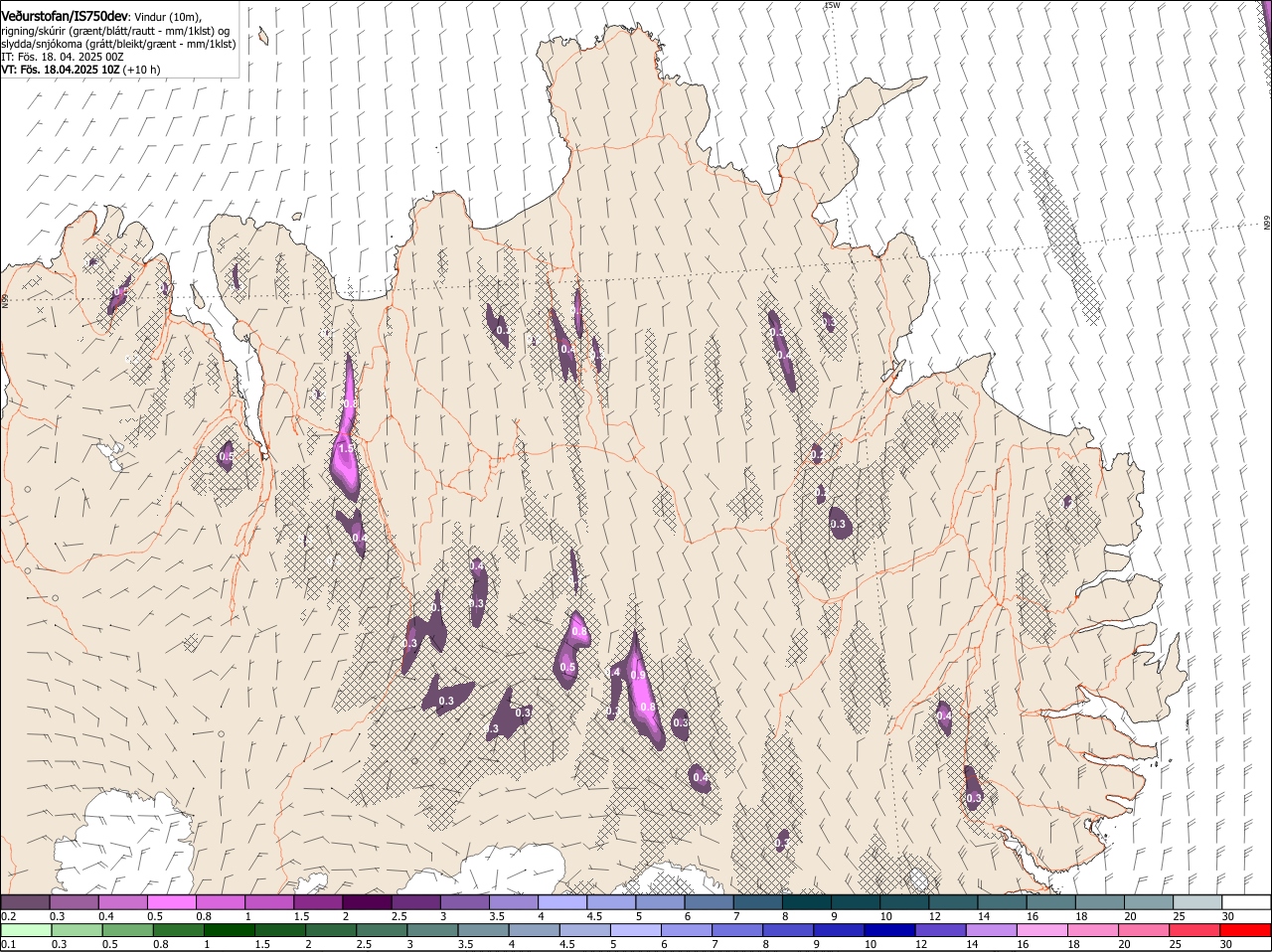Pick the lavender swatch between 4 and 4.5, upper legend
Viewport: 1272px width, 952px height.
(x=562, y=902)
